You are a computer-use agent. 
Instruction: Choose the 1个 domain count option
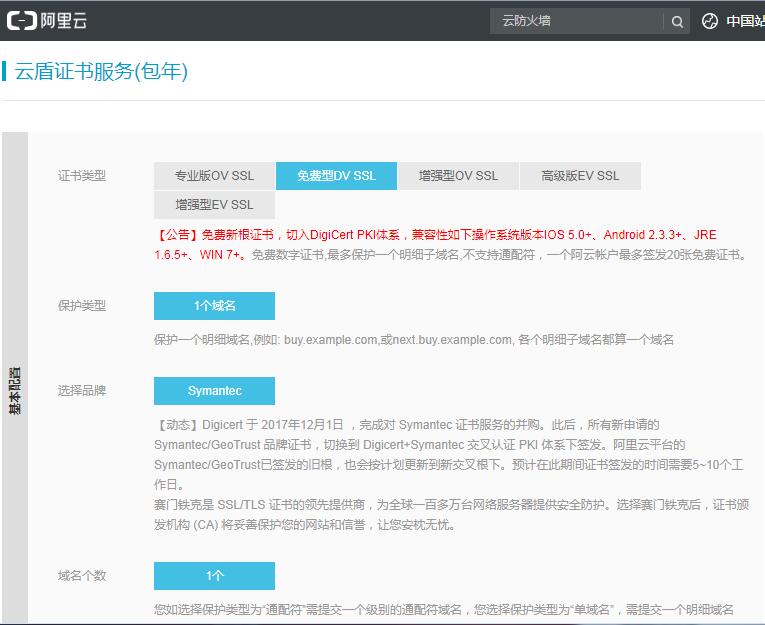[214, 576]
